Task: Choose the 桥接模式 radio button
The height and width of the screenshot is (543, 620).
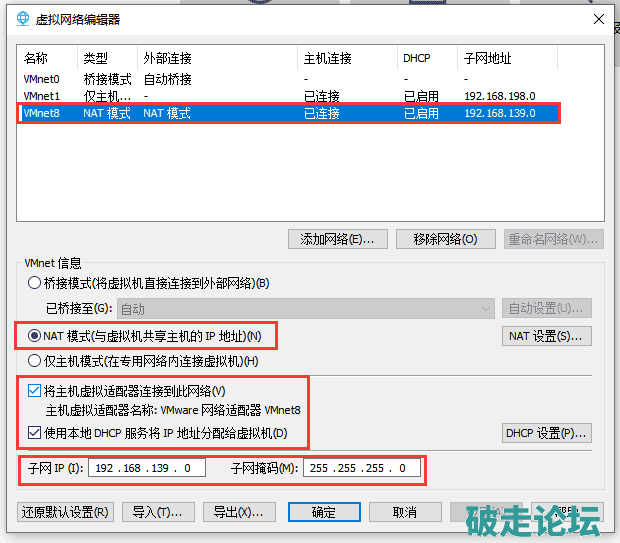Action: [36, 283]
